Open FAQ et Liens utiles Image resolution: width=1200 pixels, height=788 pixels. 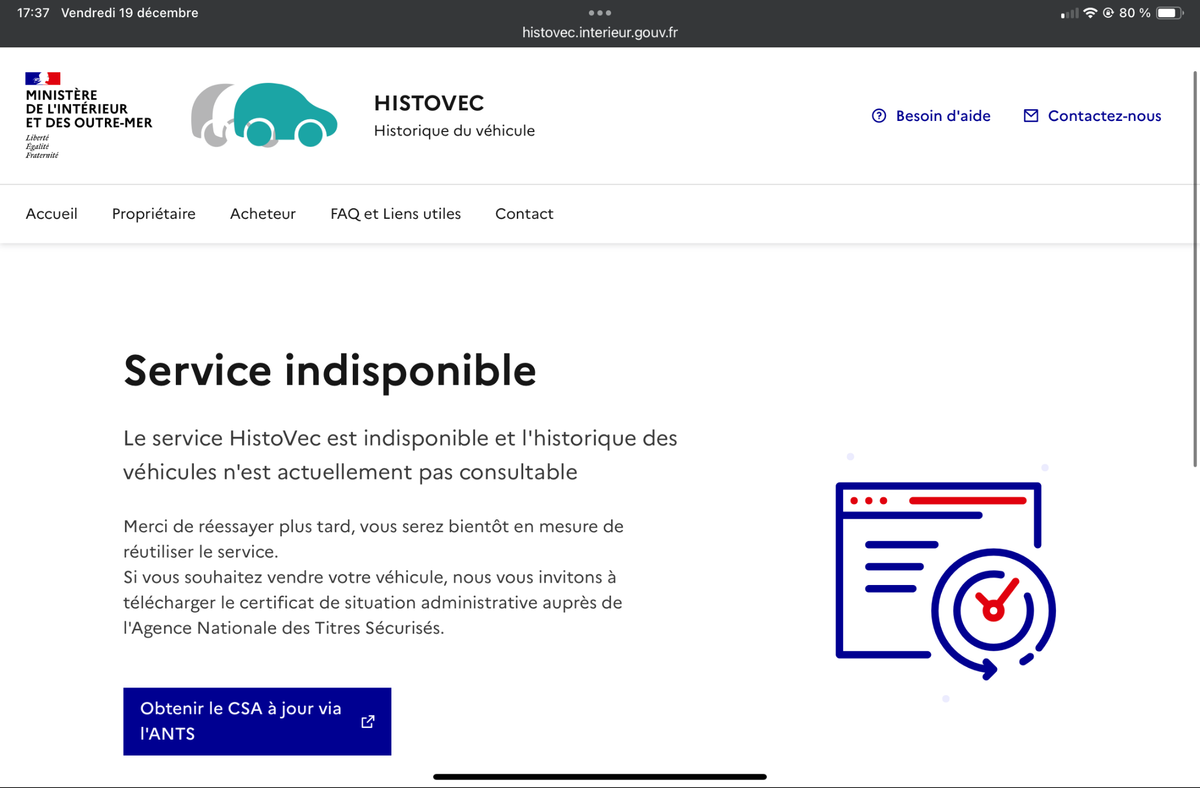[396, 214]
